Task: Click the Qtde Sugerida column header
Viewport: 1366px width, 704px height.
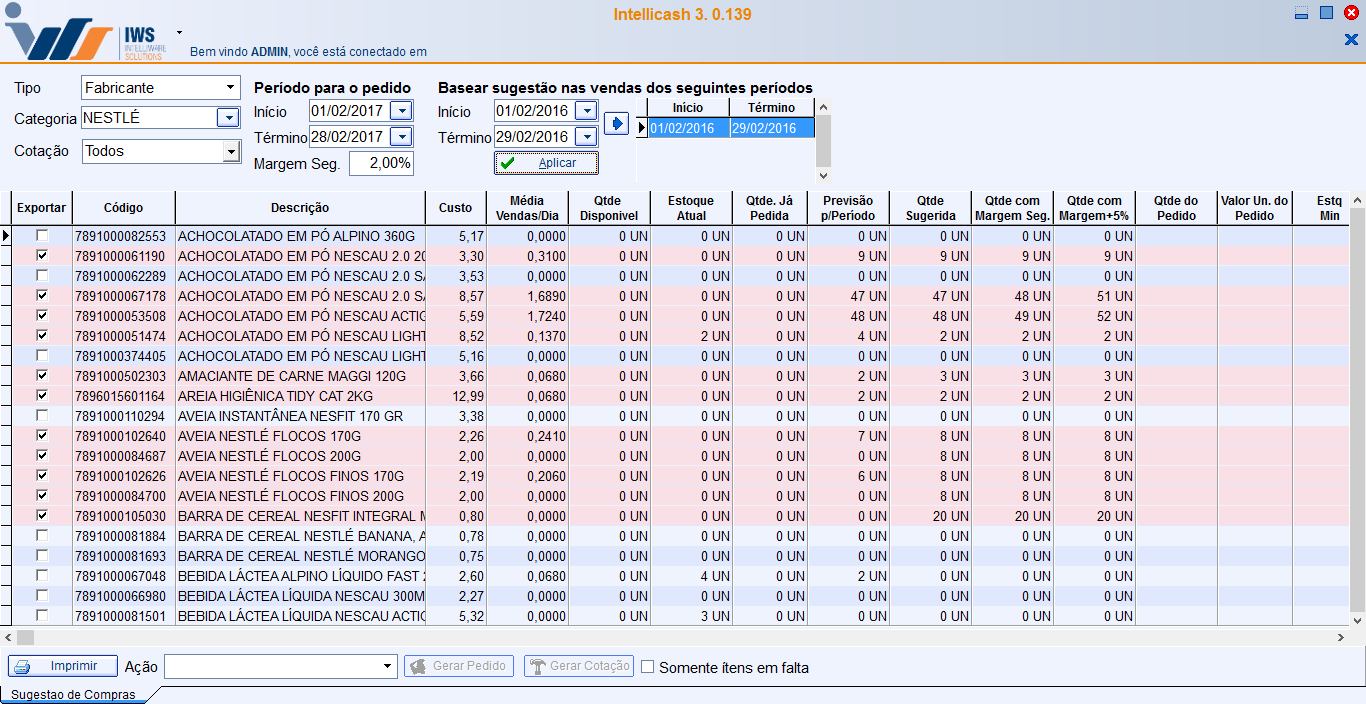Action: (x=931, y=208)
